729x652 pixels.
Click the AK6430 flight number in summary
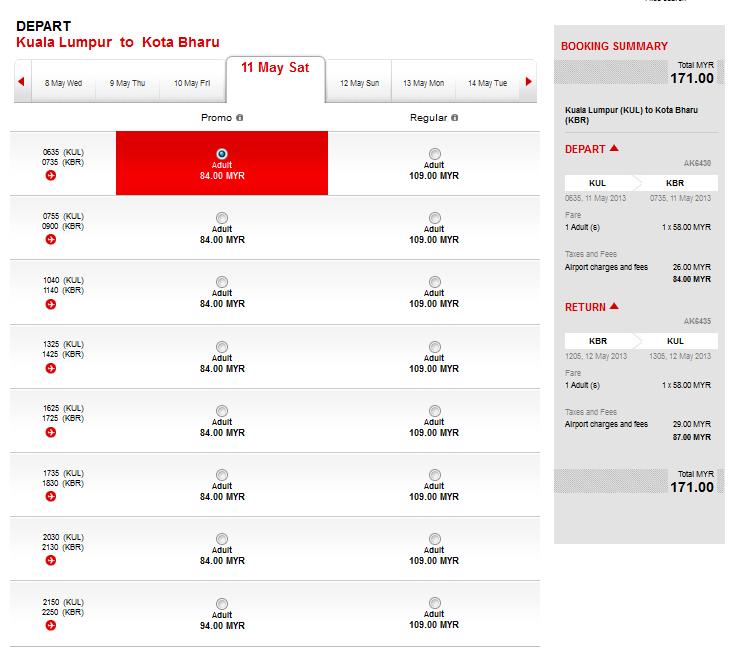coord(697,163)
